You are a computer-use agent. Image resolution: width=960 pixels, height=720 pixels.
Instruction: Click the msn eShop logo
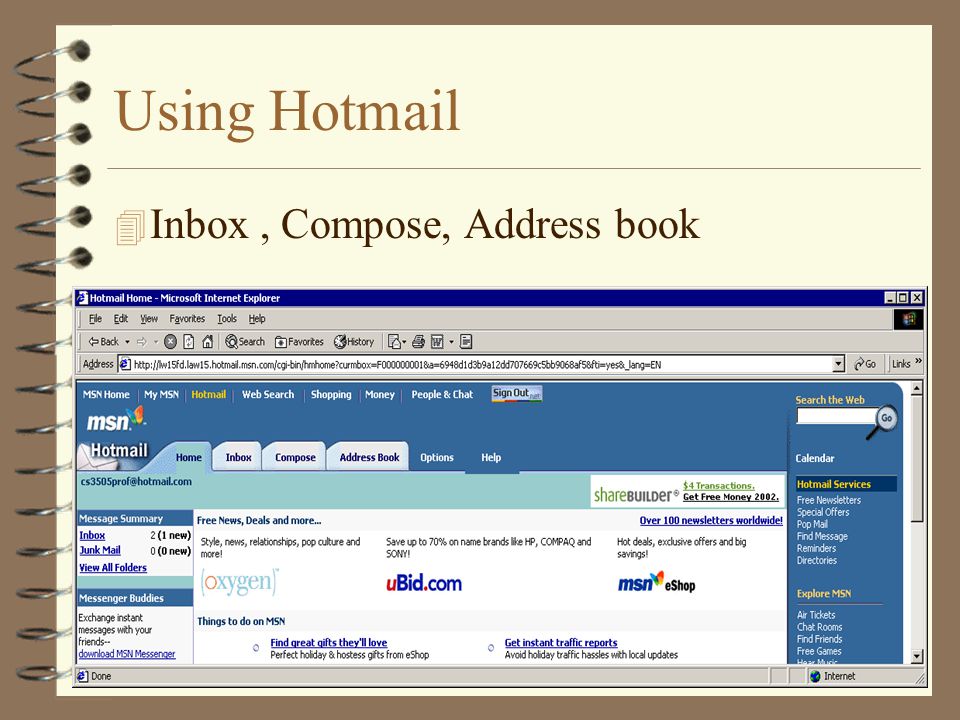point(656,583)
